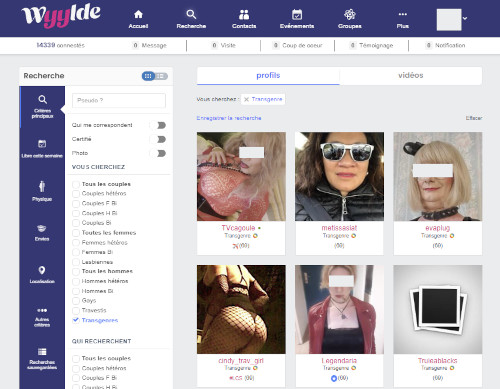Open the Contacts icon in navigation
Image resolution: width=500 pixels, height=389 pixels.
point(244,14)
